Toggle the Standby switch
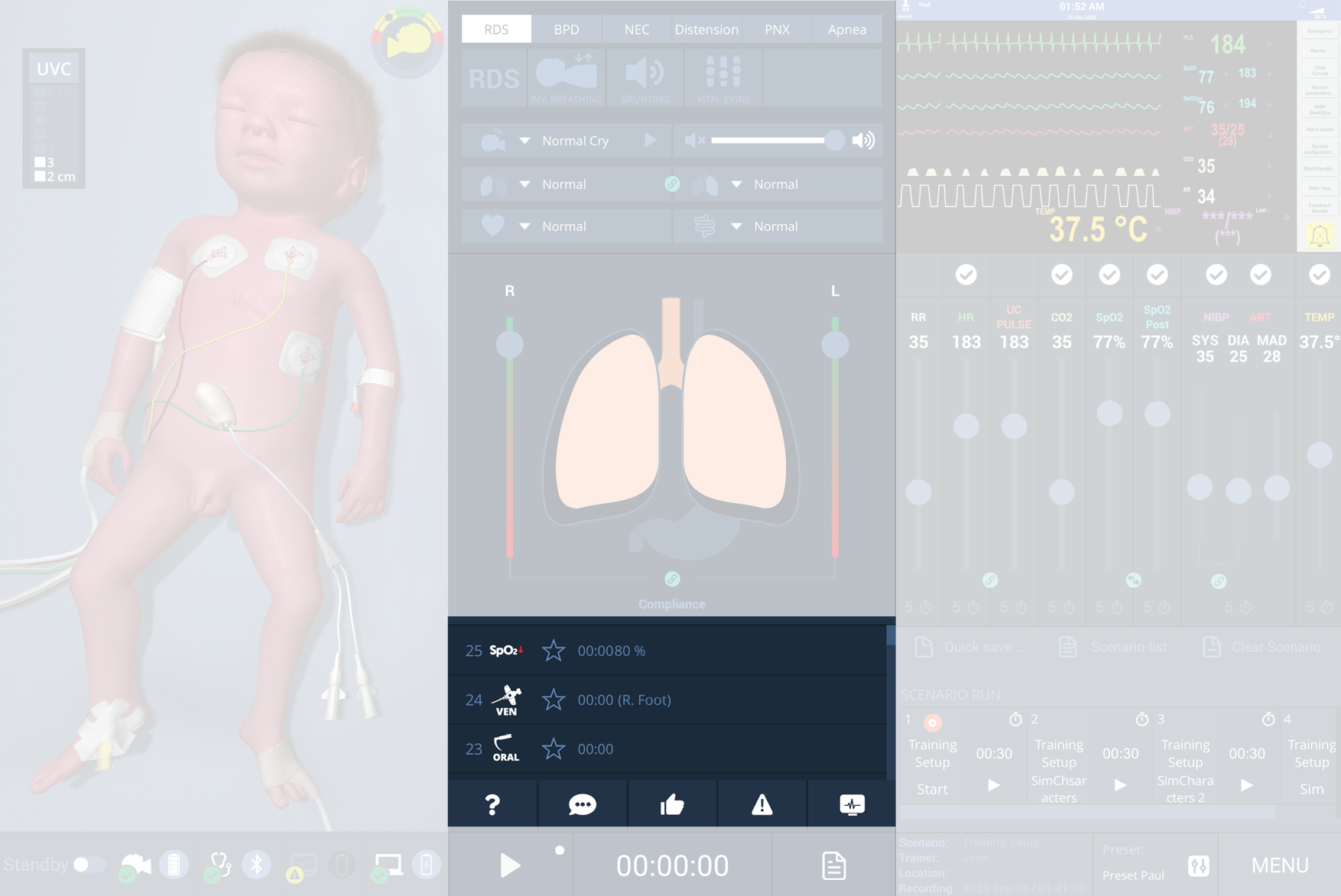This screenshot has height=896, width=1341. click(89, 865)
